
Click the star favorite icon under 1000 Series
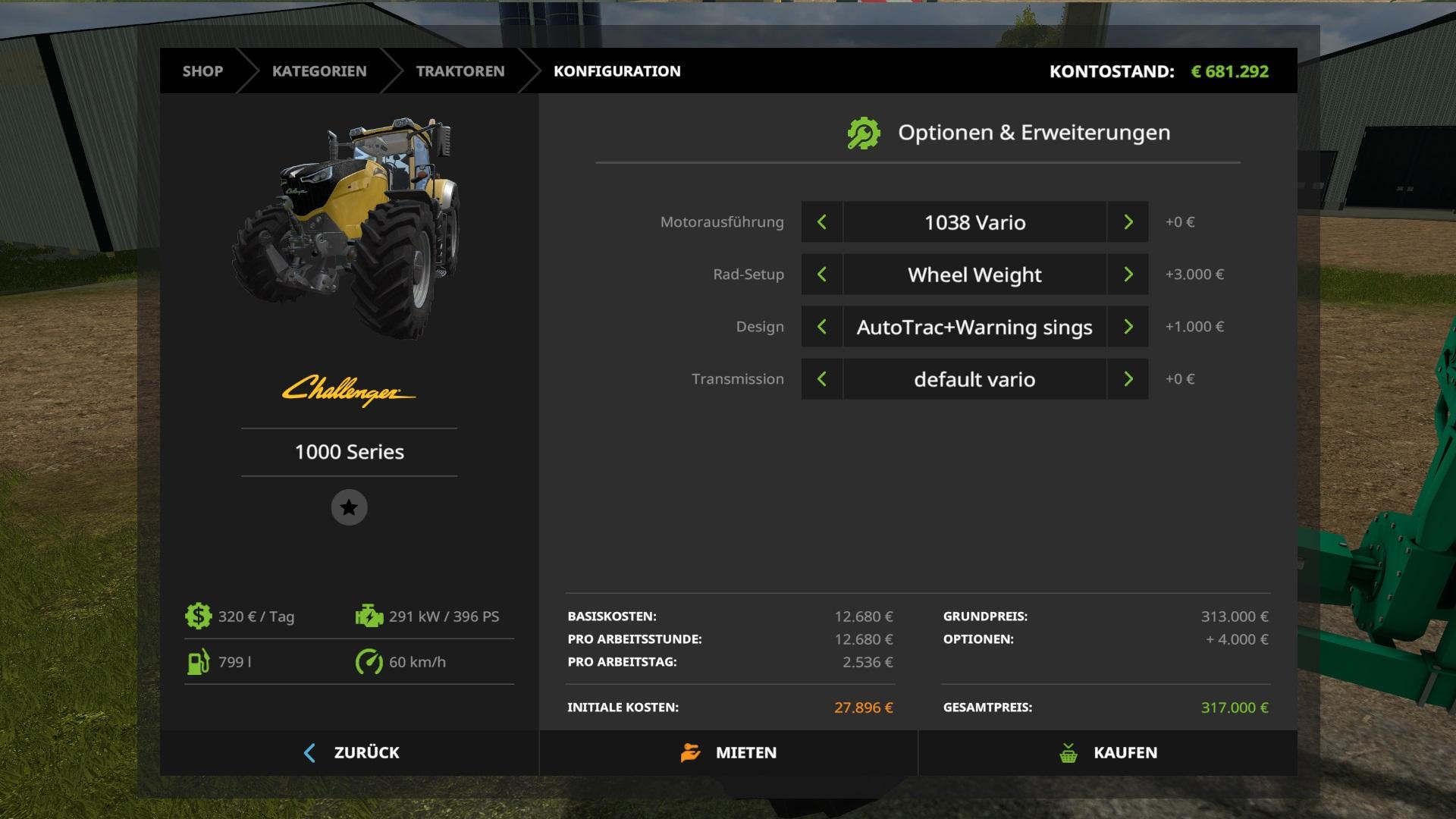349,507
